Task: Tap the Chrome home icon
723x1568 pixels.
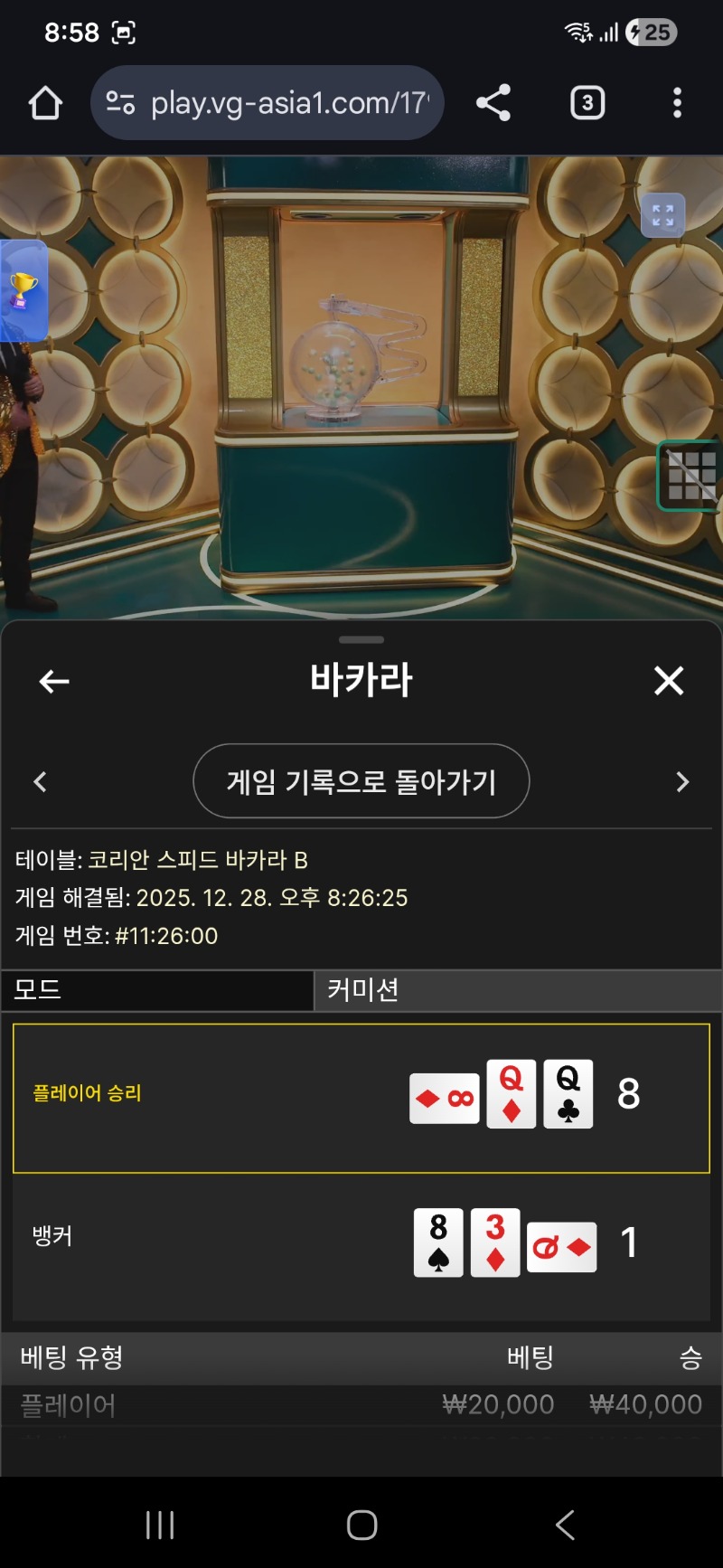Action: [45, 103]
